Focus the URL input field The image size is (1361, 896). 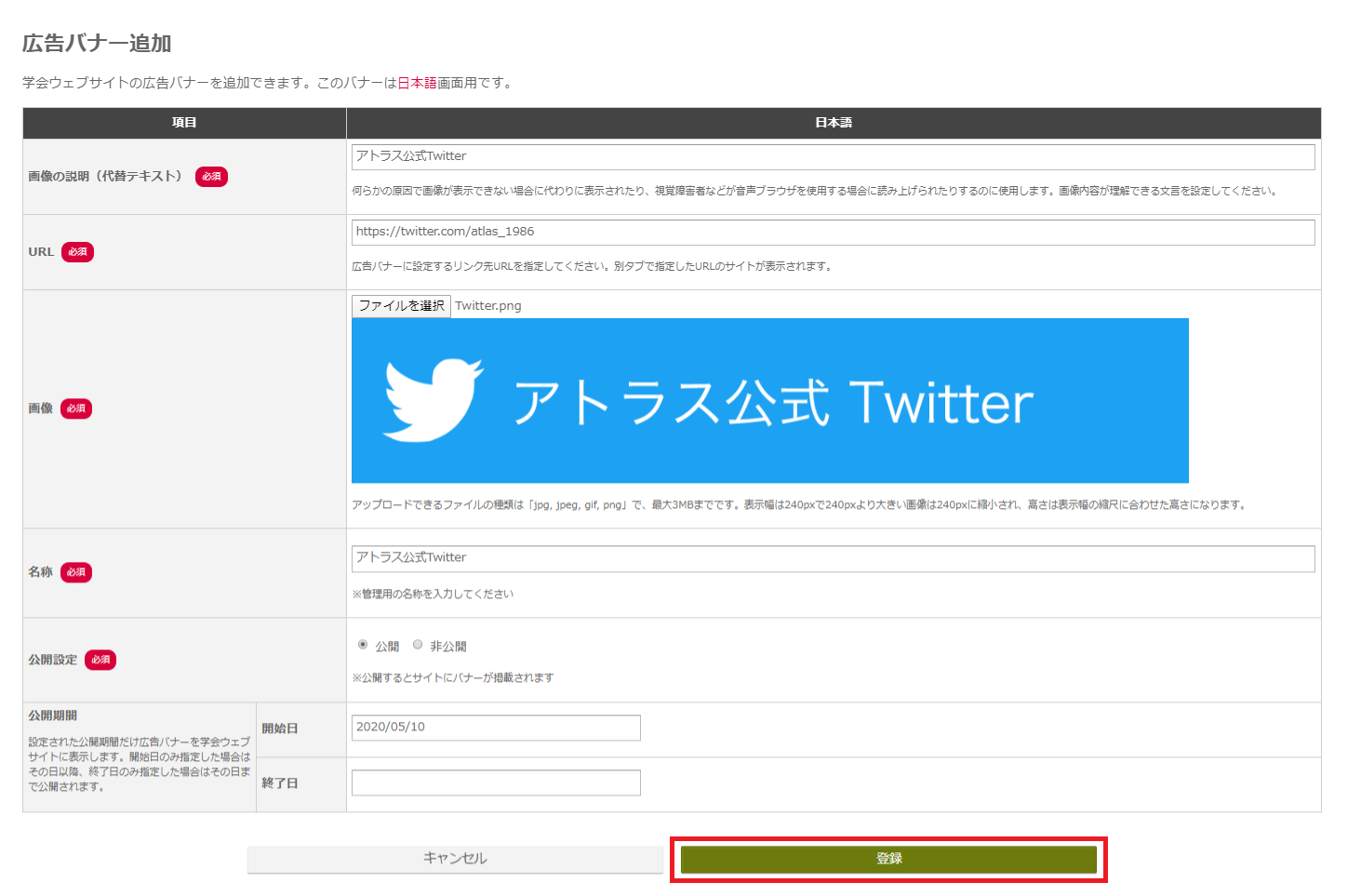(x=833, y=232)
